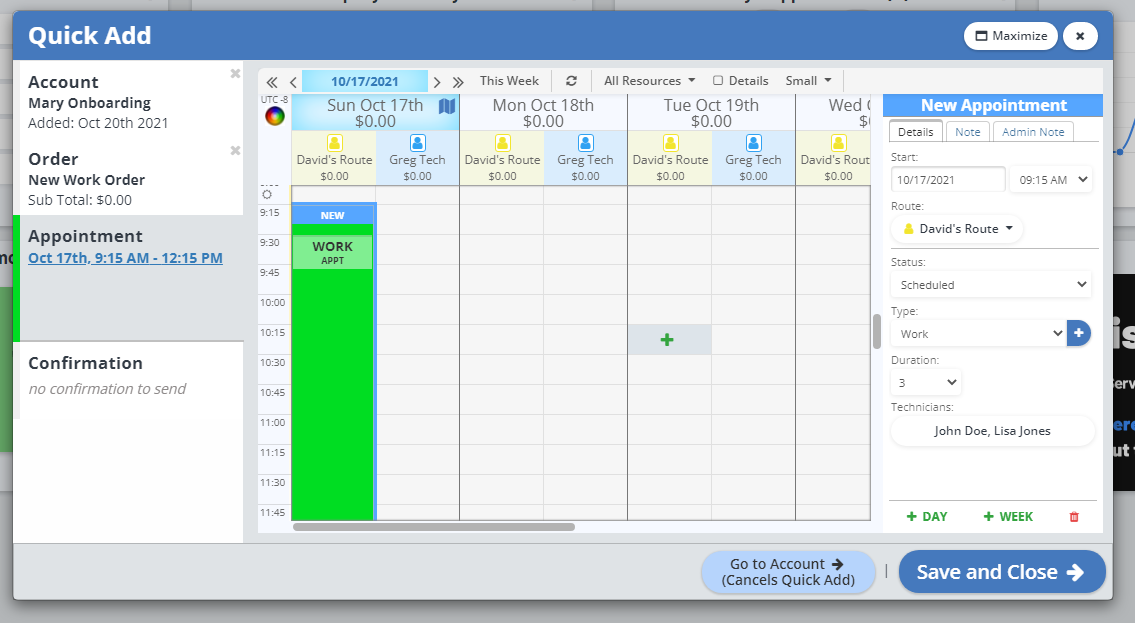Click the refresh calendar icon
Image resolution: width=1135 pixels, height=623 pixels.
click(571, 81)
